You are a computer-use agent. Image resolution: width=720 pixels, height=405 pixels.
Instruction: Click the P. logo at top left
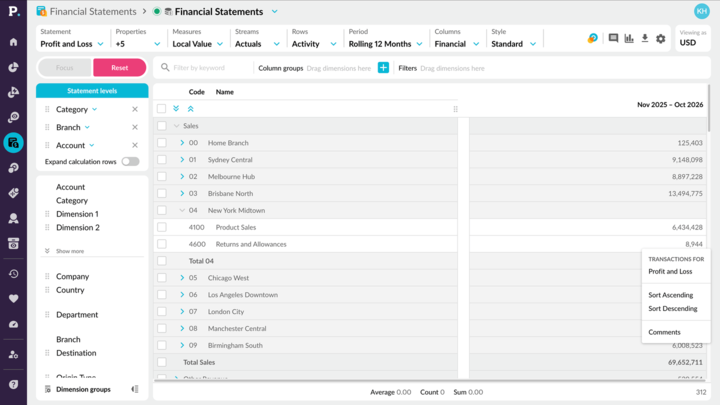(14, 11)
